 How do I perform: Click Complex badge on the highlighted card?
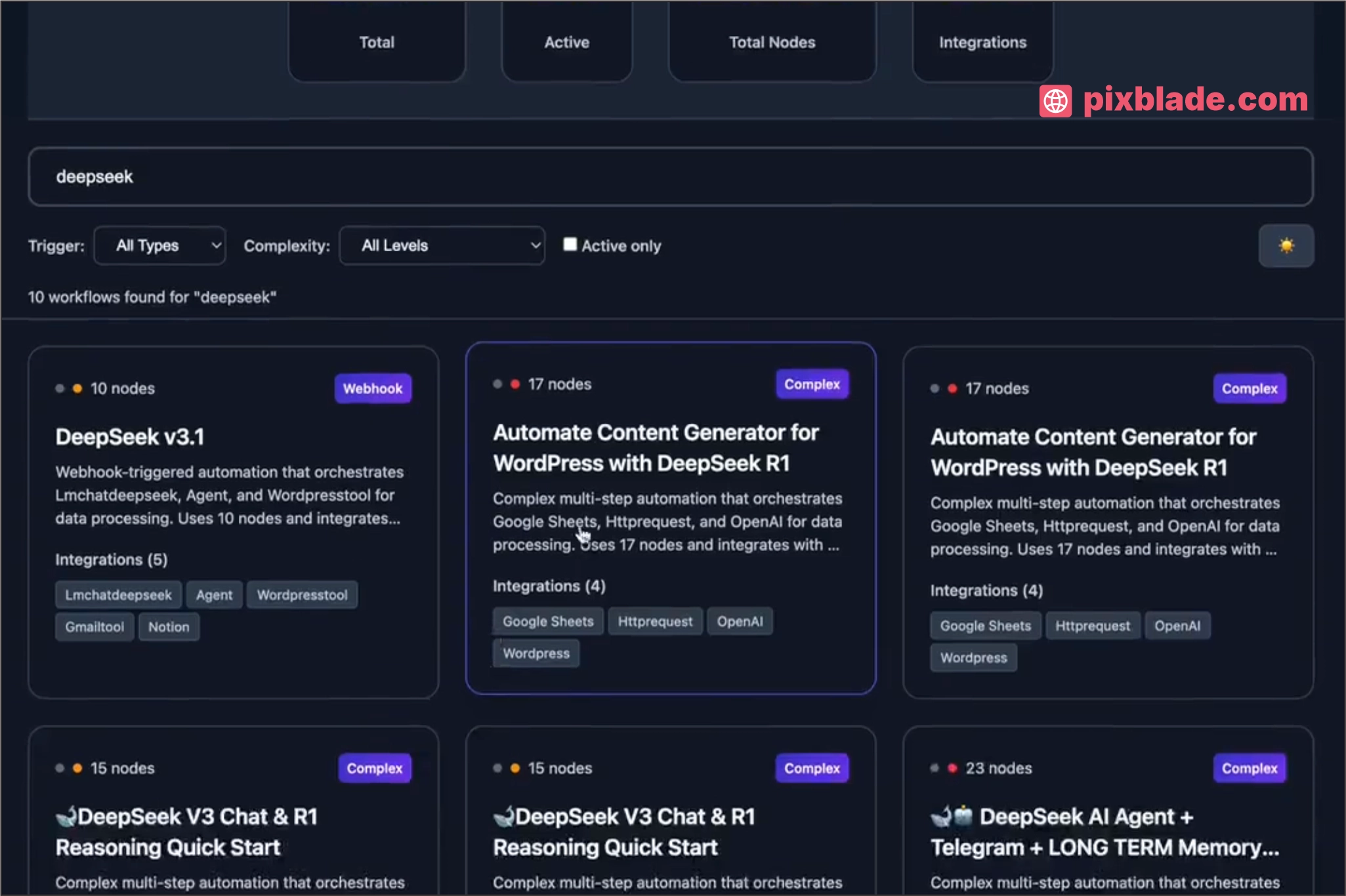[812, 384]
